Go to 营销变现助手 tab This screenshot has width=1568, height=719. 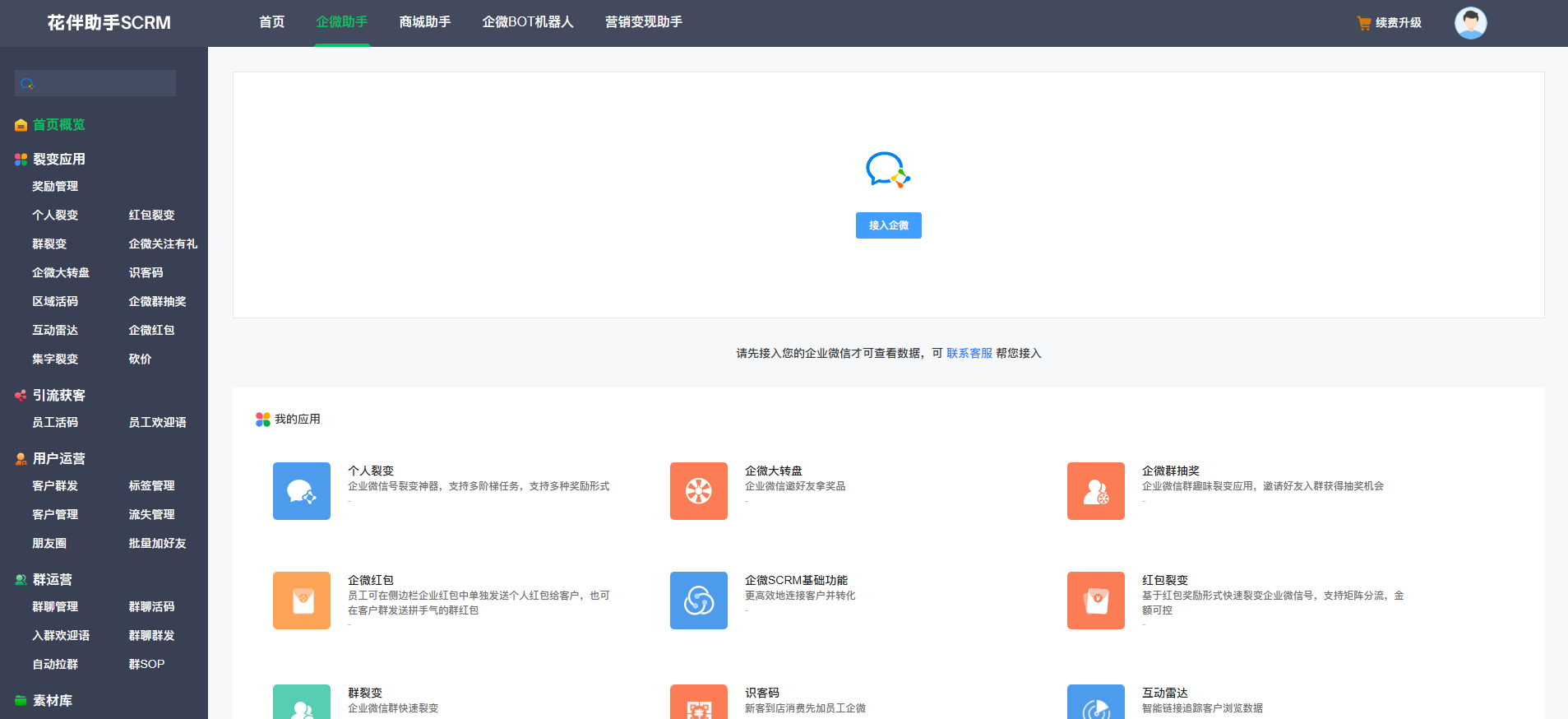(644, 22)
